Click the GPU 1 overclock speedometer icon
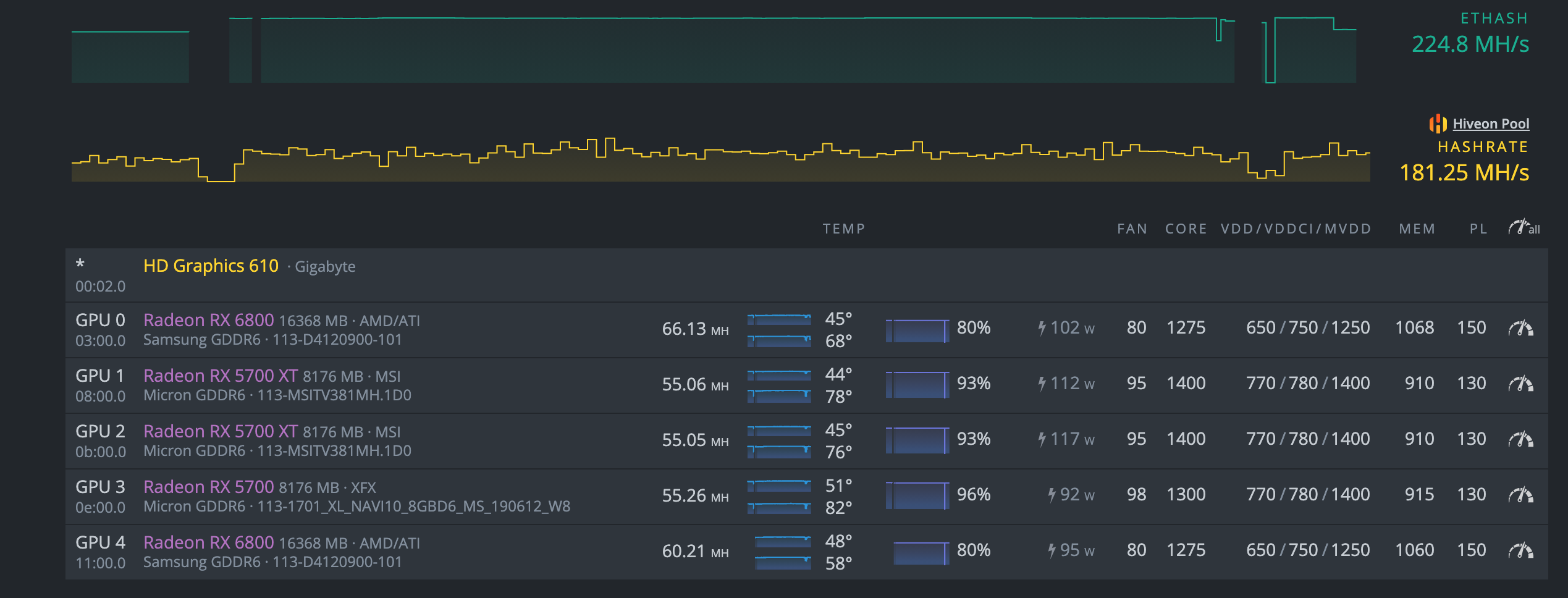The image size is (1568, 598). point(1520,384)
